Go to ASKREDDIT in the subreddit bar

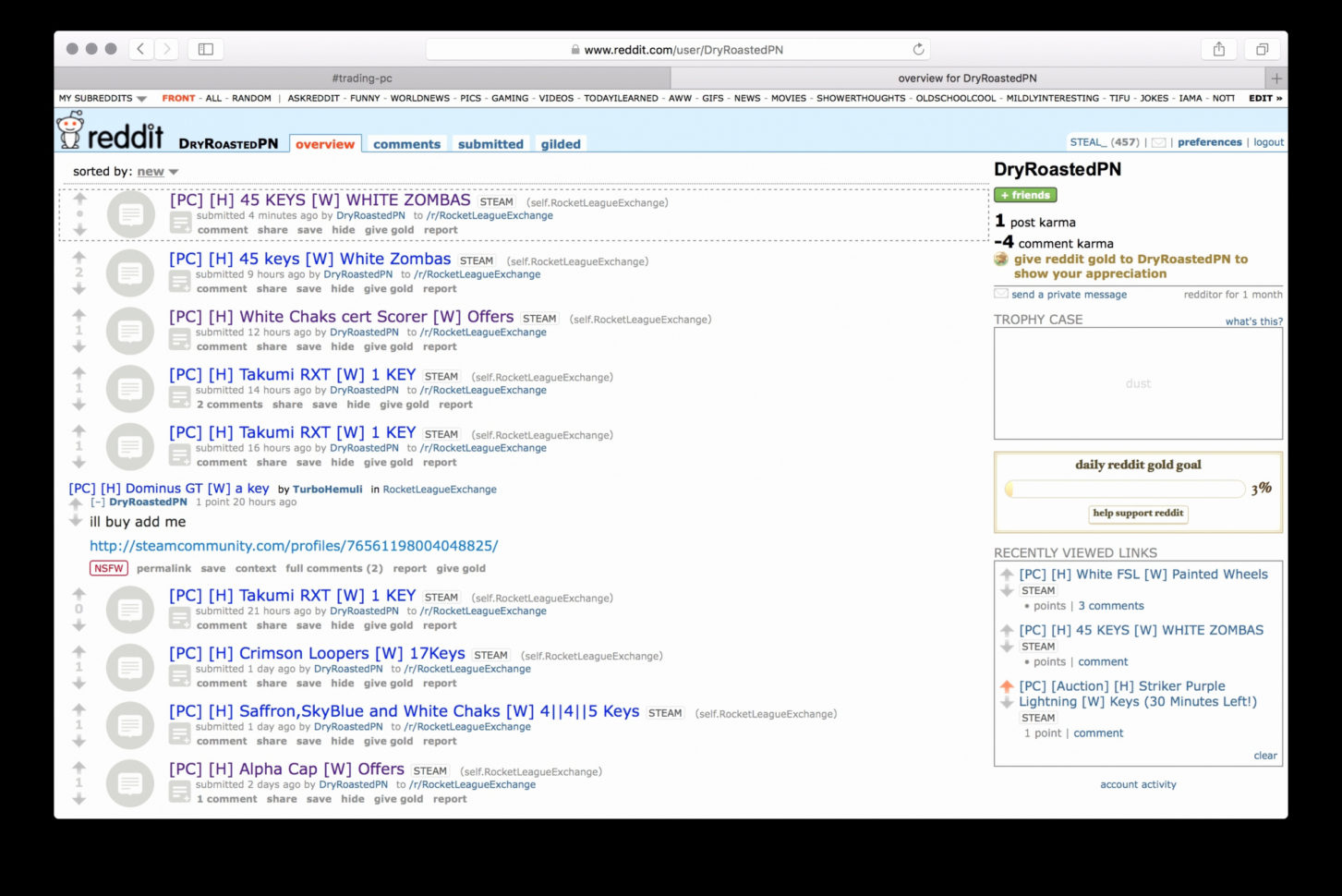(x=313, y=98)
